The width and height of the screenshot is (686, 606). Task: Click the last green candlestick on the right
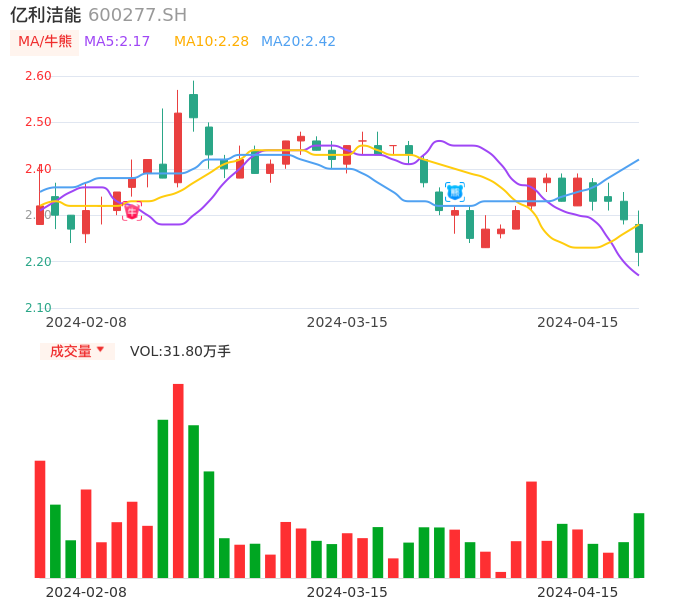pyautogui.click(x=639, y=238)
